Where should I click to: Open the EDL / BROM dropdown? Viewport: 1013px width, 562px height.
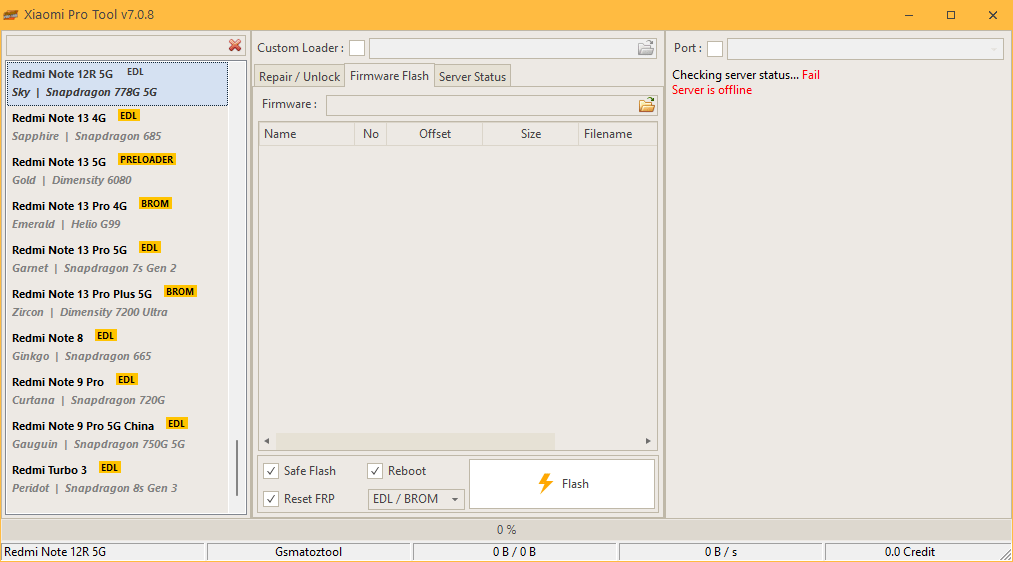click(416, 499)
